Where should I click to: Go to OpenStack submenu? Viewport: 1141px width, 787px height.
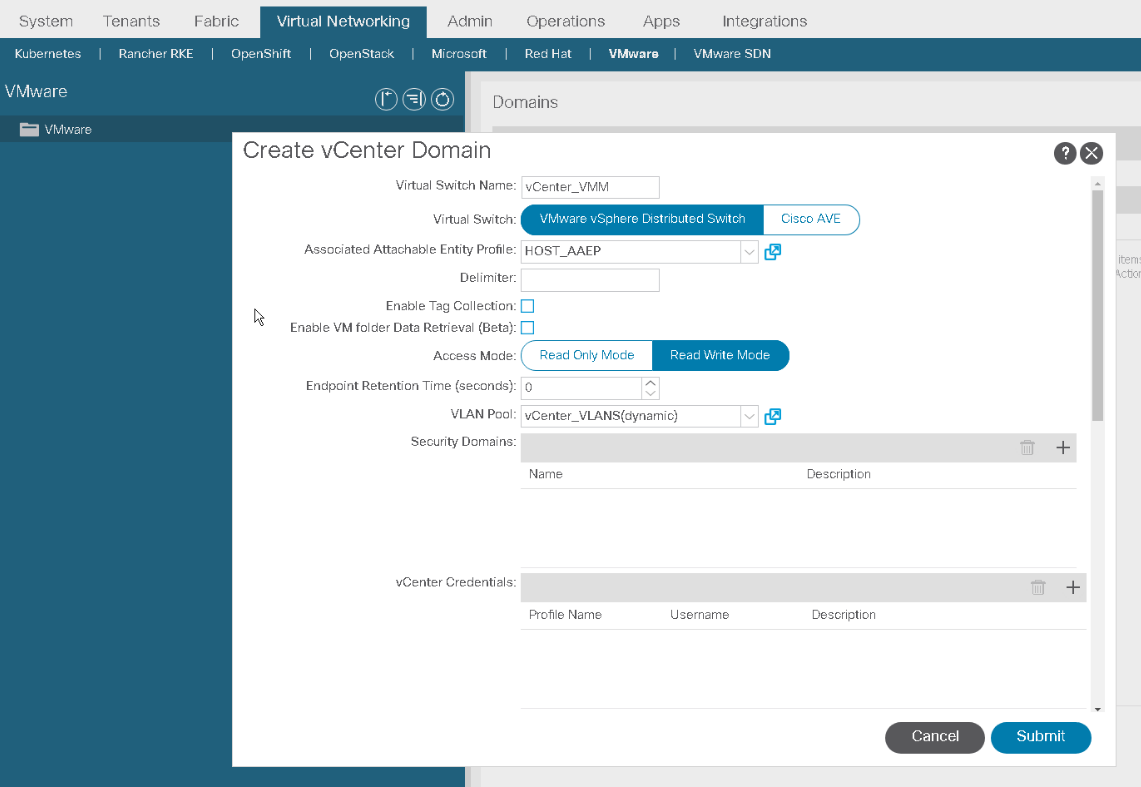pyautogui.click(x=361, y=54)
